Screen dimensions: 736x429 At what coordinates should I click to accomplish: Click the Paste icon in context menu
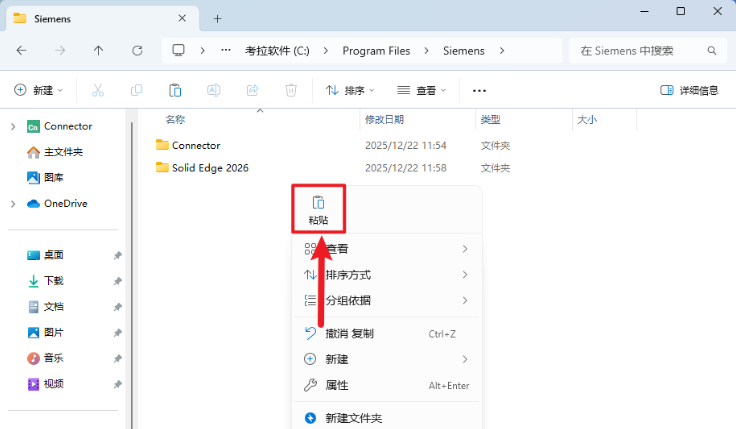318,209
